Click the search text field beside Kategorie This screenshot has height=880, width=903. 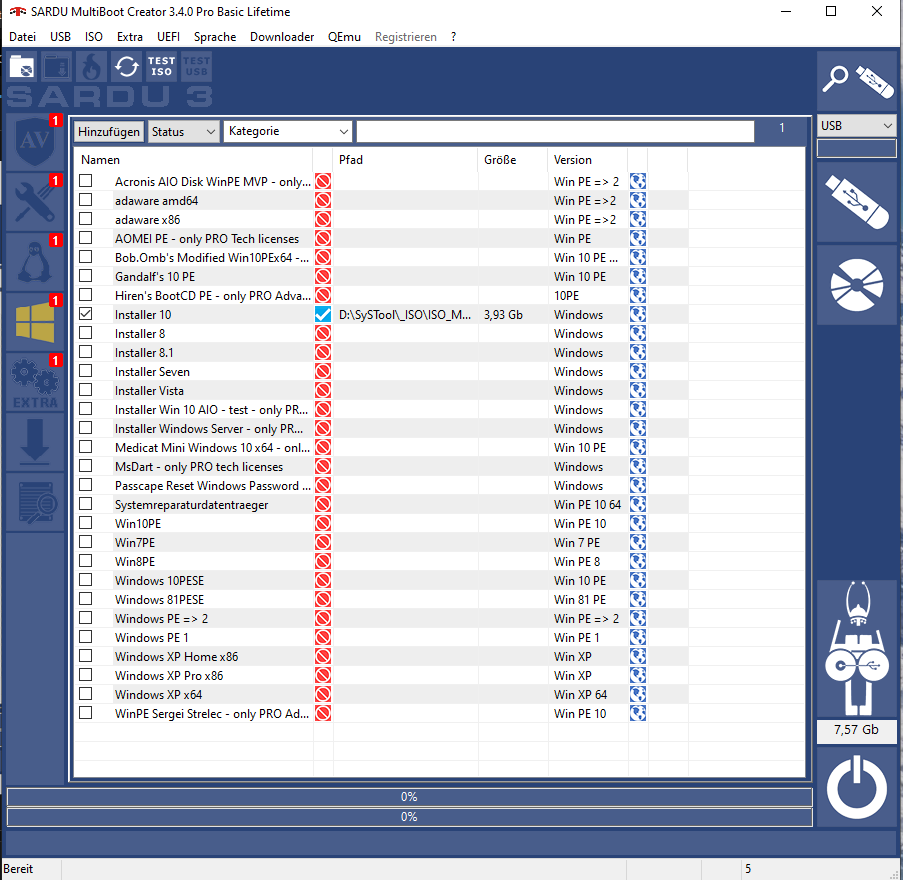(555, 131)
